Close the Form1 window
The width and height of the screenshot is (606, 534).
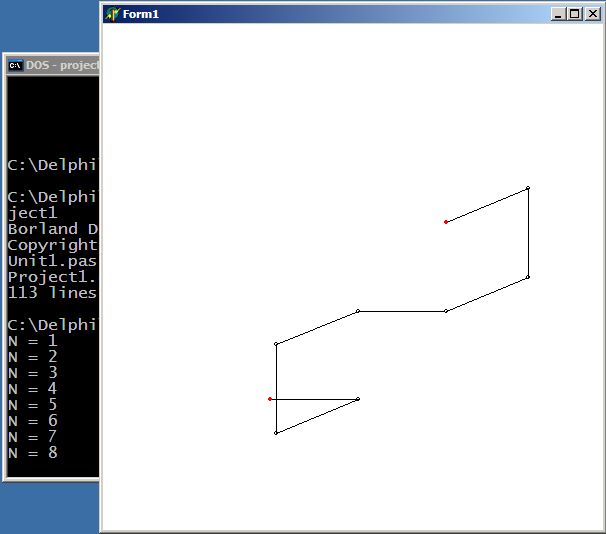click(591, 14)
